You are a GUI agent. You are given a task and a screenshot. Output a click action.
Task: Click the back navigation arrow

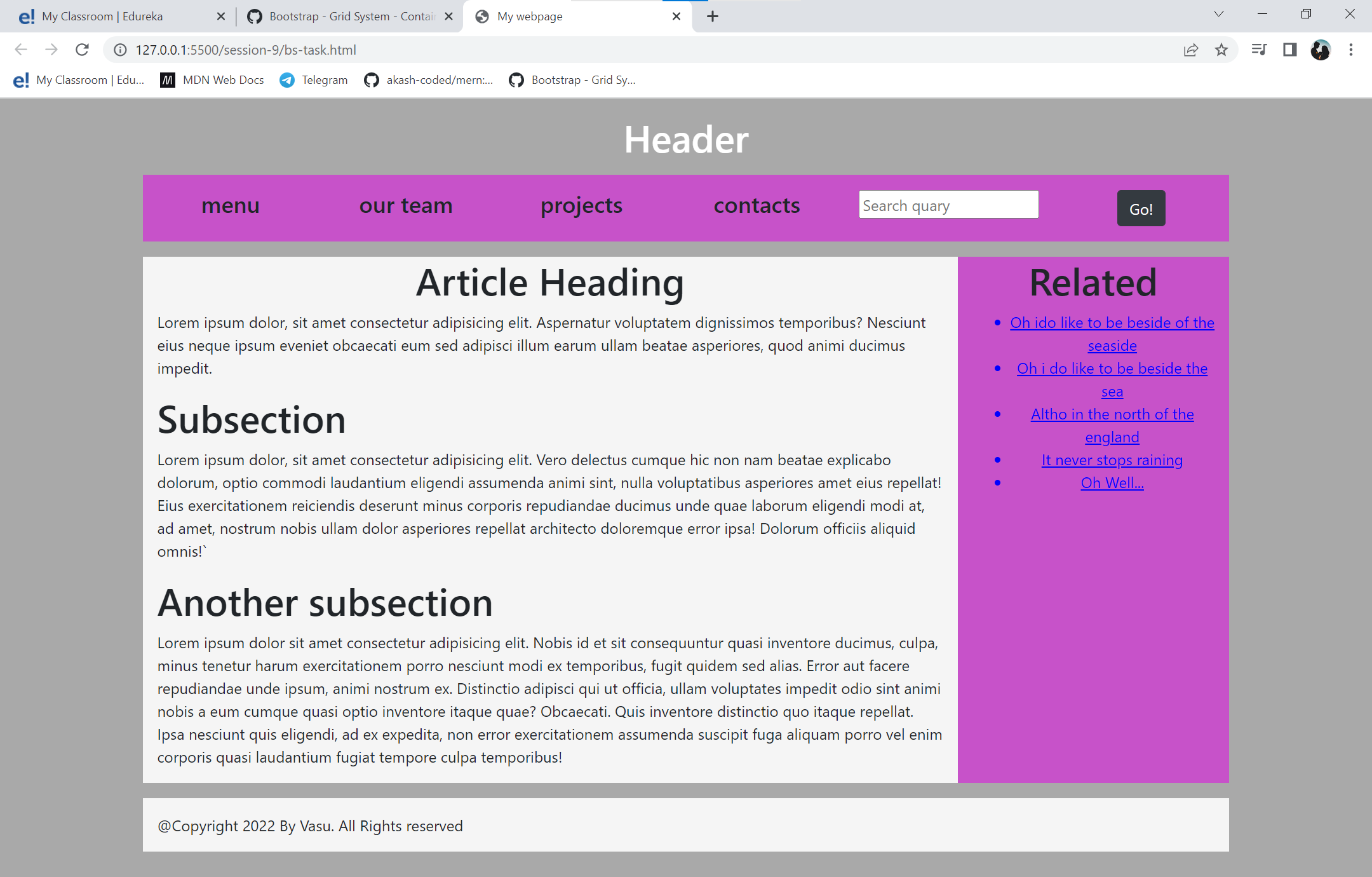(x=21, y=50)
